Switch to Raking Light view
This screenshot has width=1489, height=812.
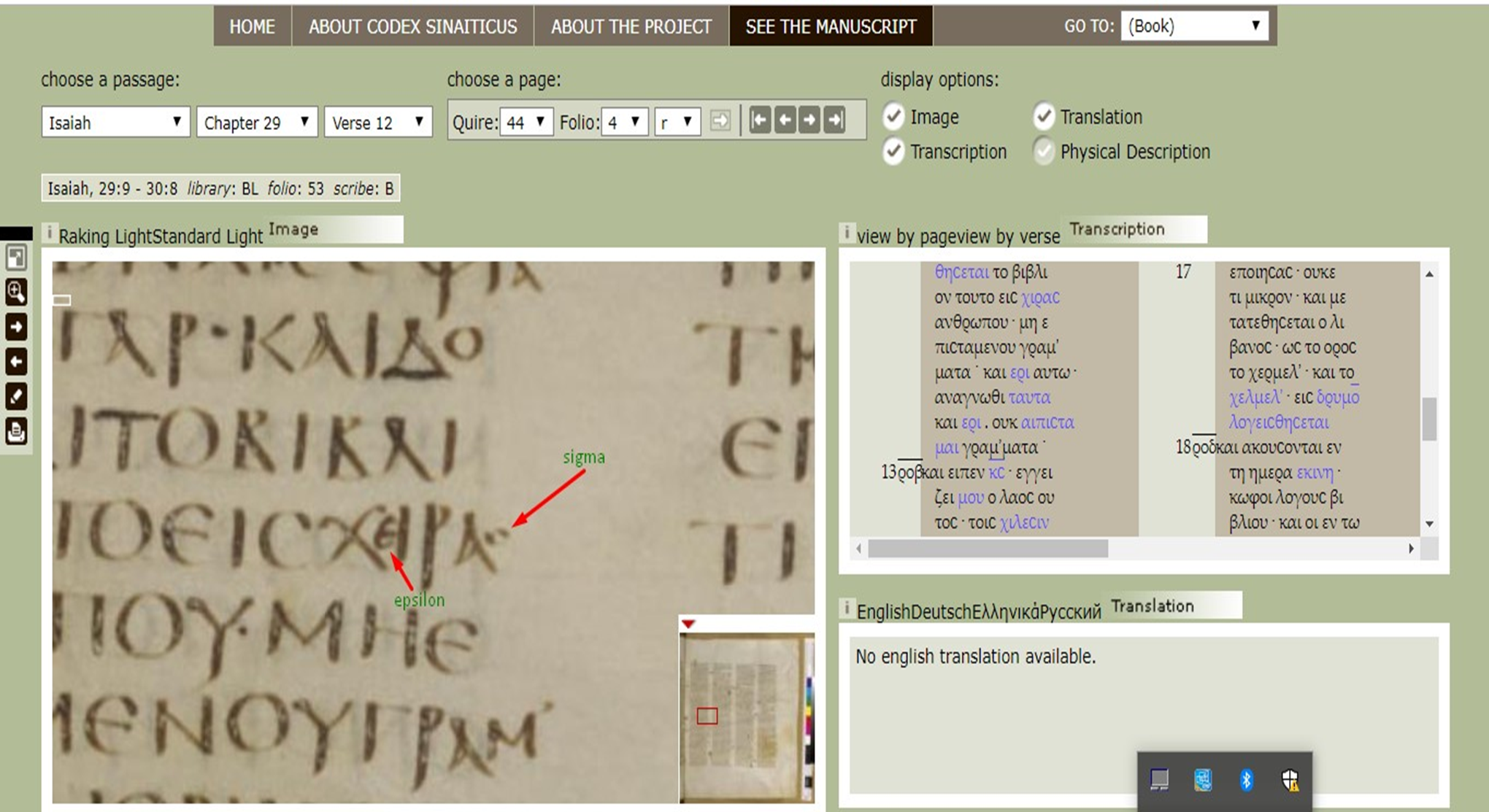click(x=106, y=236)
